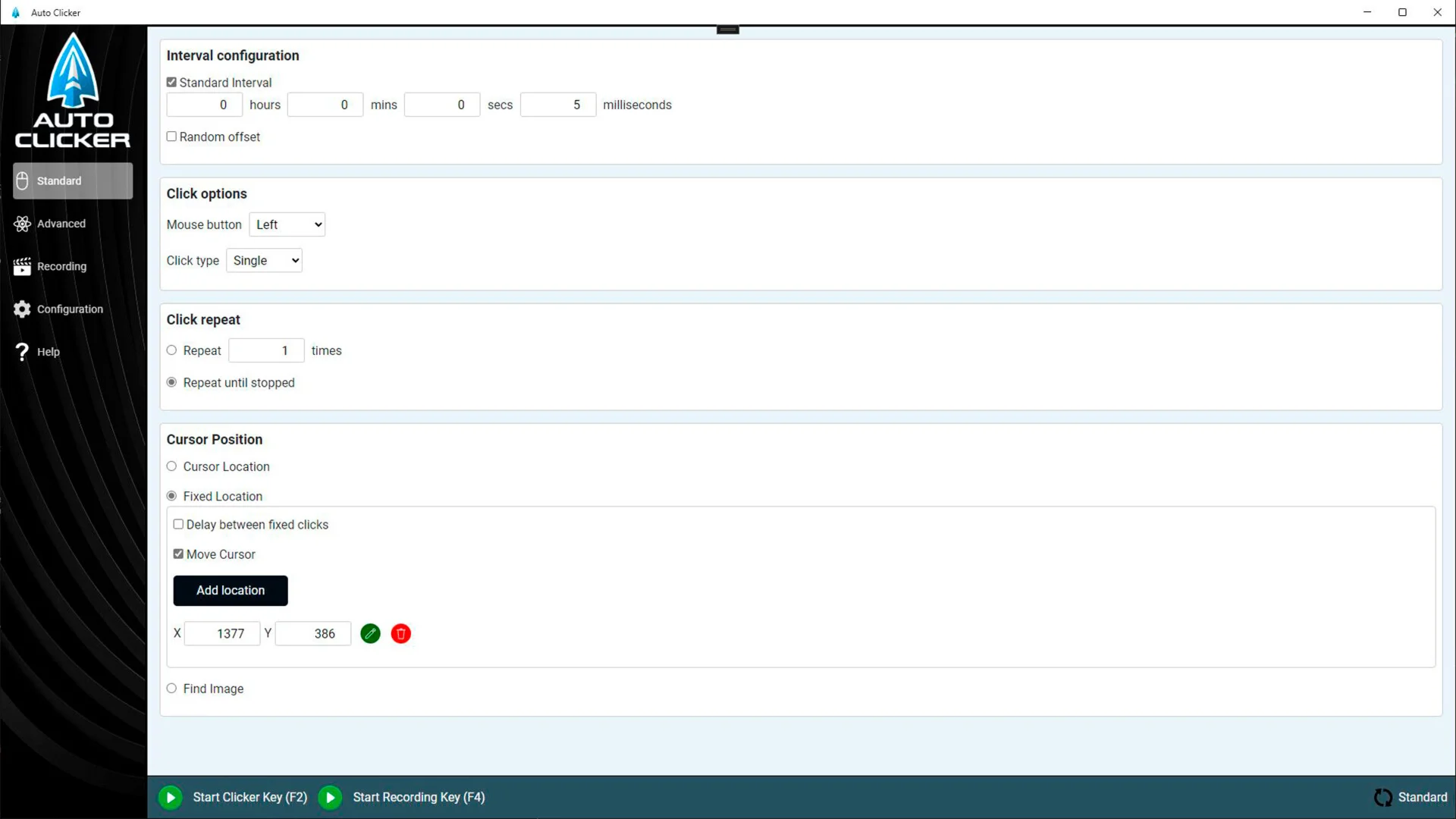Screen dimensions: 1456x819
Task: Switch to the Advanced sidebar section
Action: (61, 224)
